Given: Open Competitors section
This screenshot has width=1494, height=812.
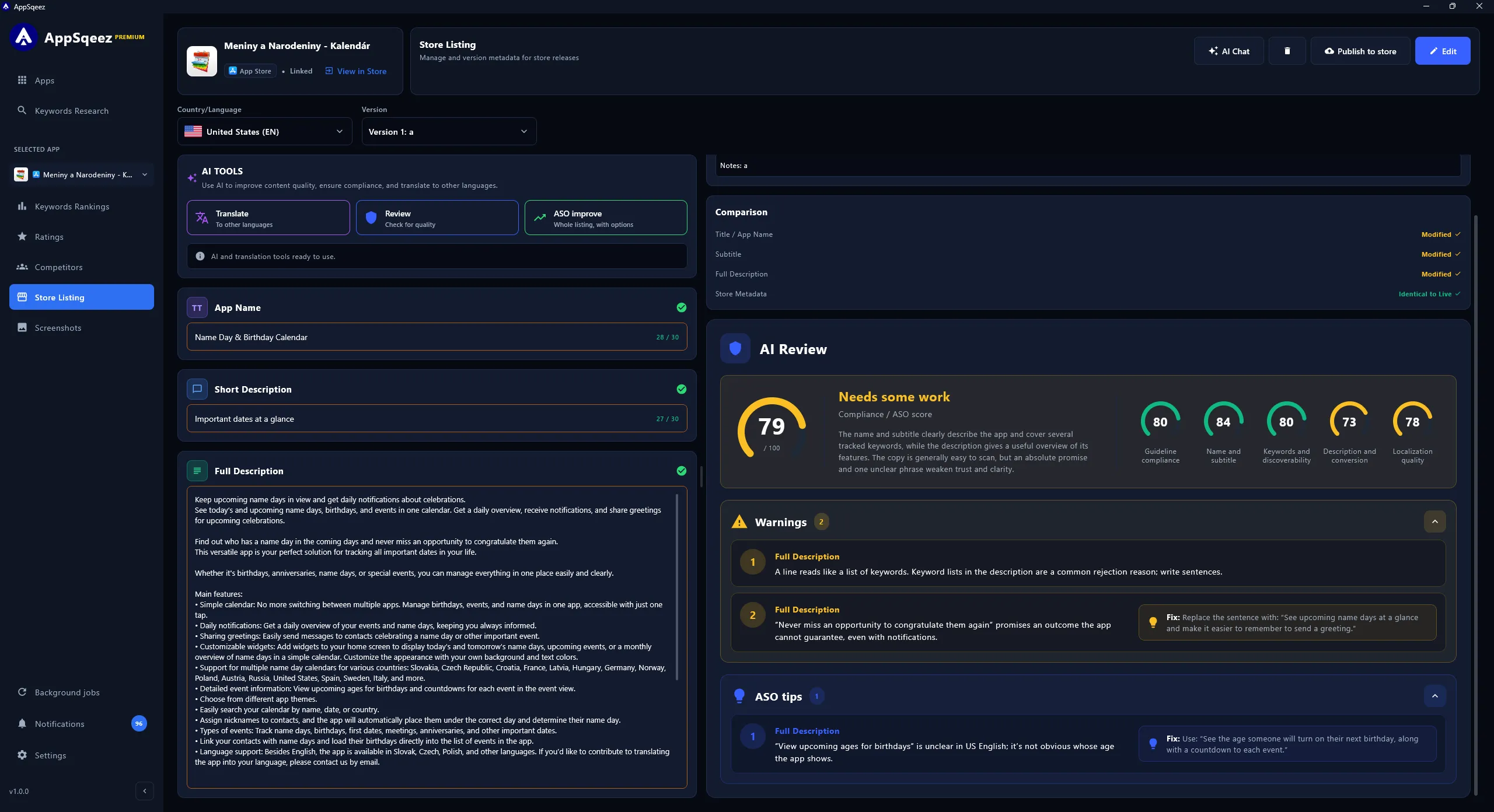Looking at the screenshot, I should pyautogui.click(x=82, y=267).
